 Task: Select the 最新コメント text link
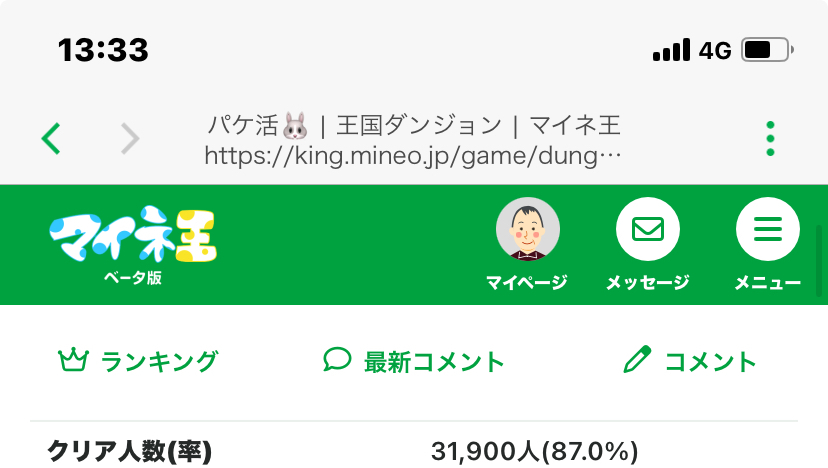(x=434, y=362)
